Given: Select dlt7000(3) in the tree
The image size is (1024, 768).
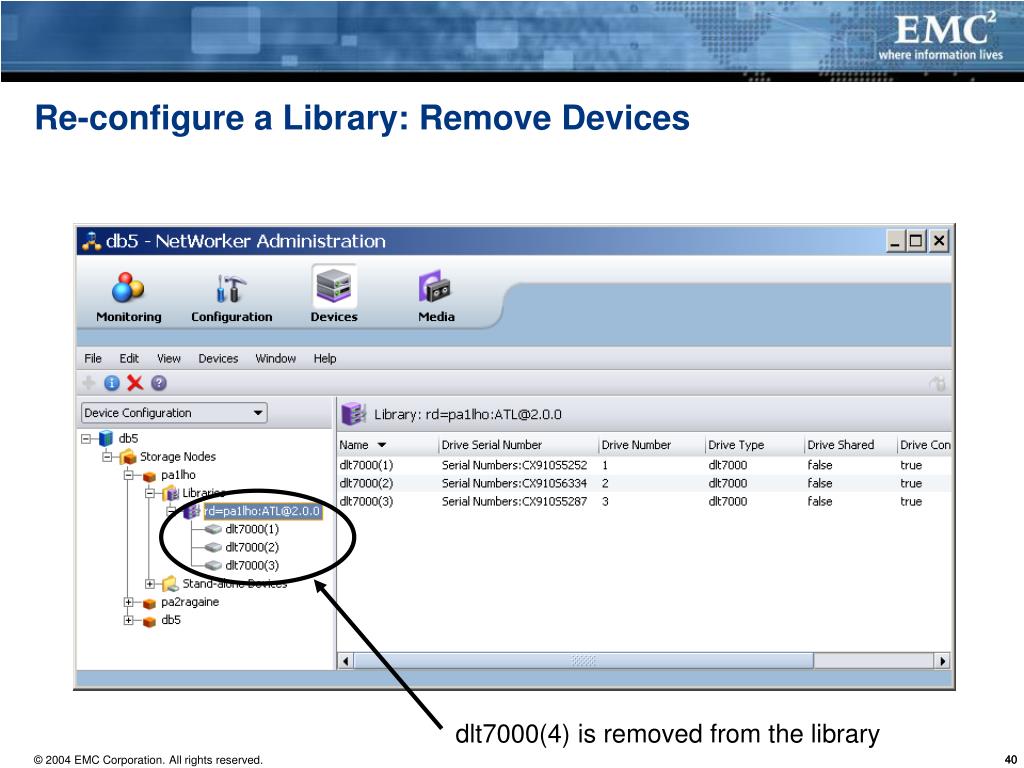Looking at the screenshot, I should [251, 566].
